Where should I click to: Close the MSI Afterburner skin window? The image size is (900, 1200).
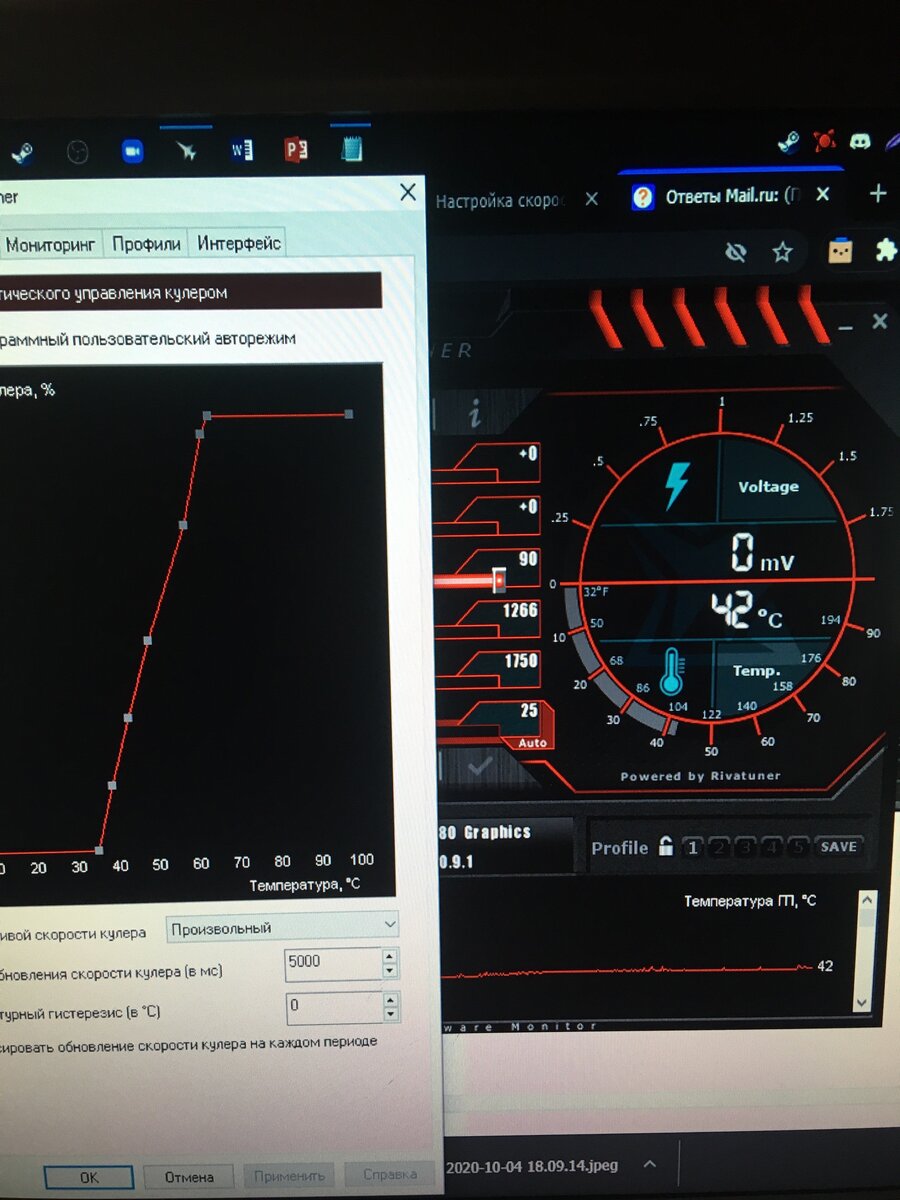[879, 321]
